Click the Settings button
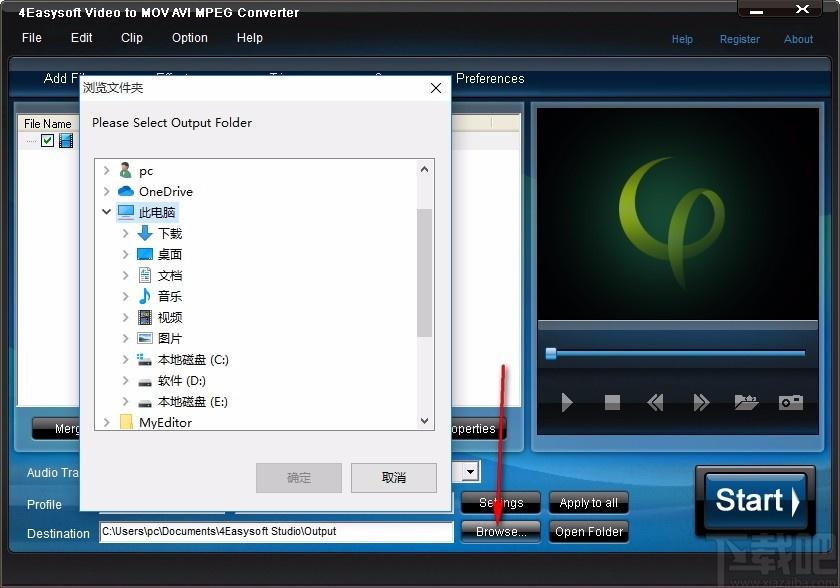The height and width of the screenshot is (588, 840). [501, 503]
